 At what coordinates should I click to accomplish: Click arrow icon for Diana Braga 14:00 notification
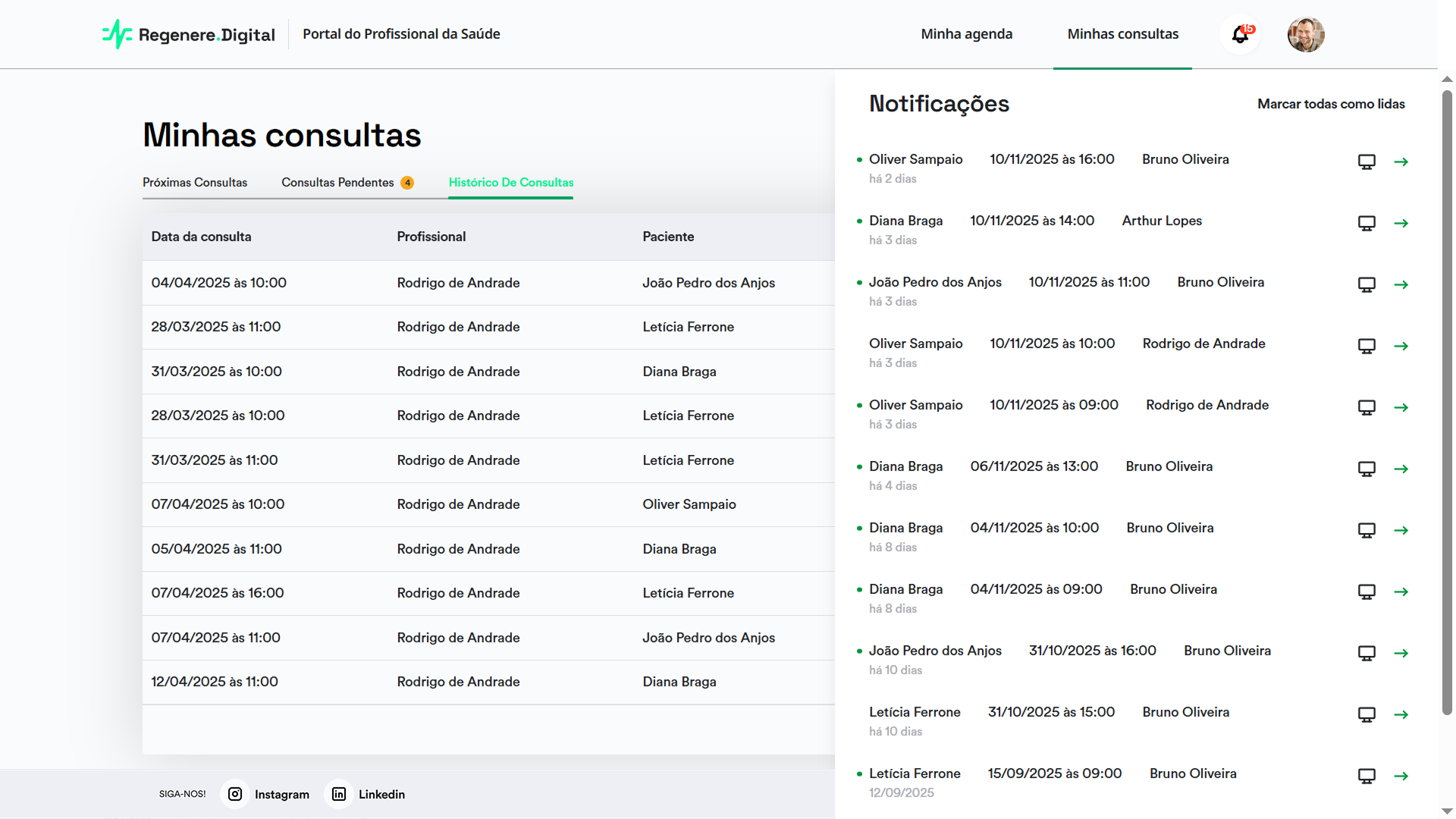[x=1401, y=223]
